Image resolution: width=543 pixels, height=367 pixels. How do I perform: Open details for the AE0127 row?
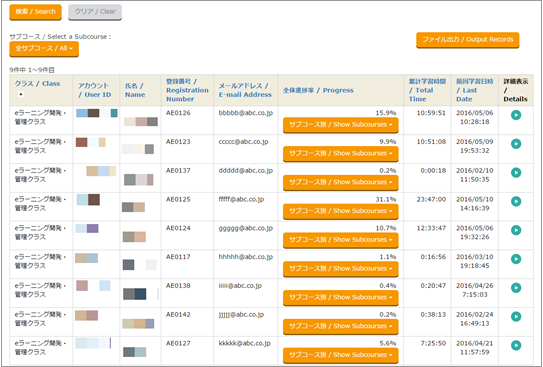pyautogui.click(x=516, y=345)
